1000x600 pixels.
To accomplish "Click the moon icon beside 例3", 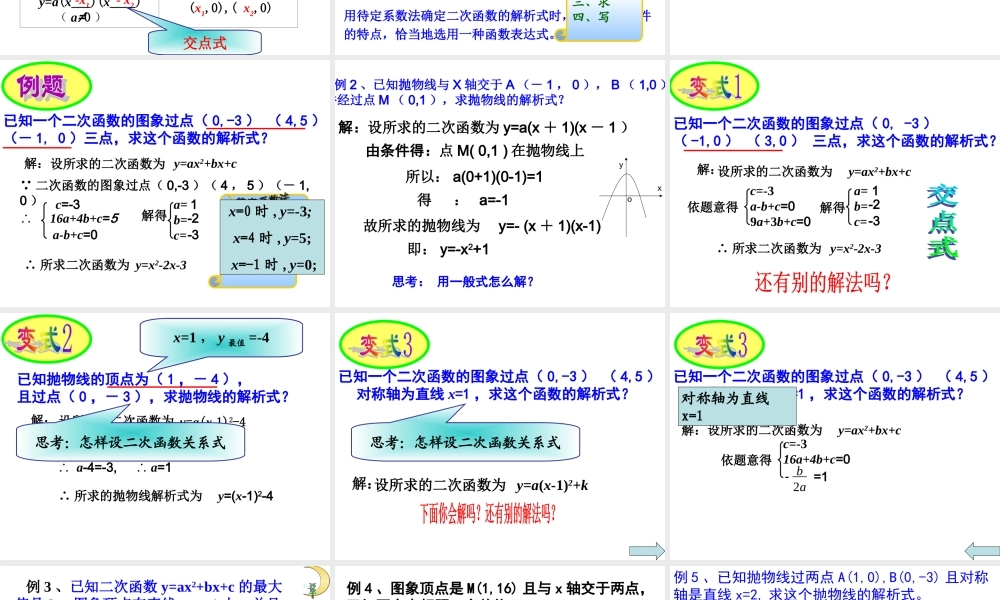I will click(x=316, y=582).
